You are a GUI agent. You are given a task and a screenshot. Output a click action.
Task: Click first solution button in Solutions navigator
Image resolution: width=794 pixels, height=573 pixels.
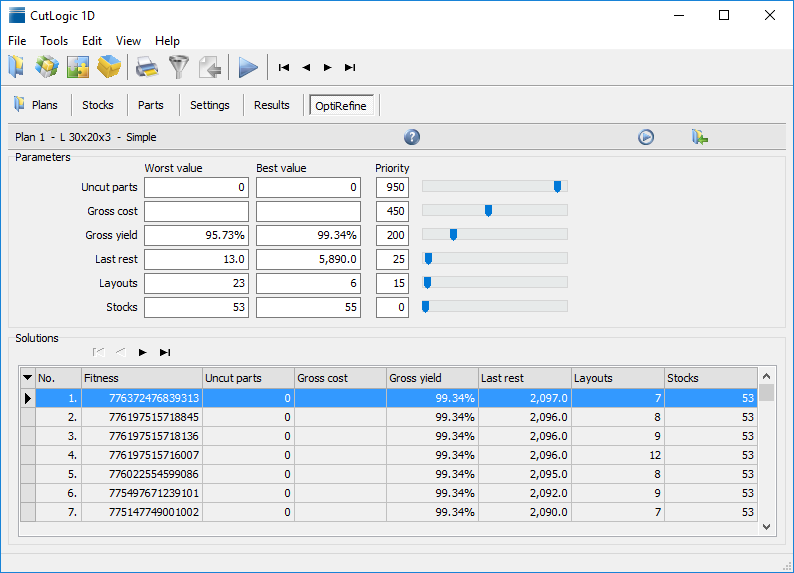(x=99, y=352)
